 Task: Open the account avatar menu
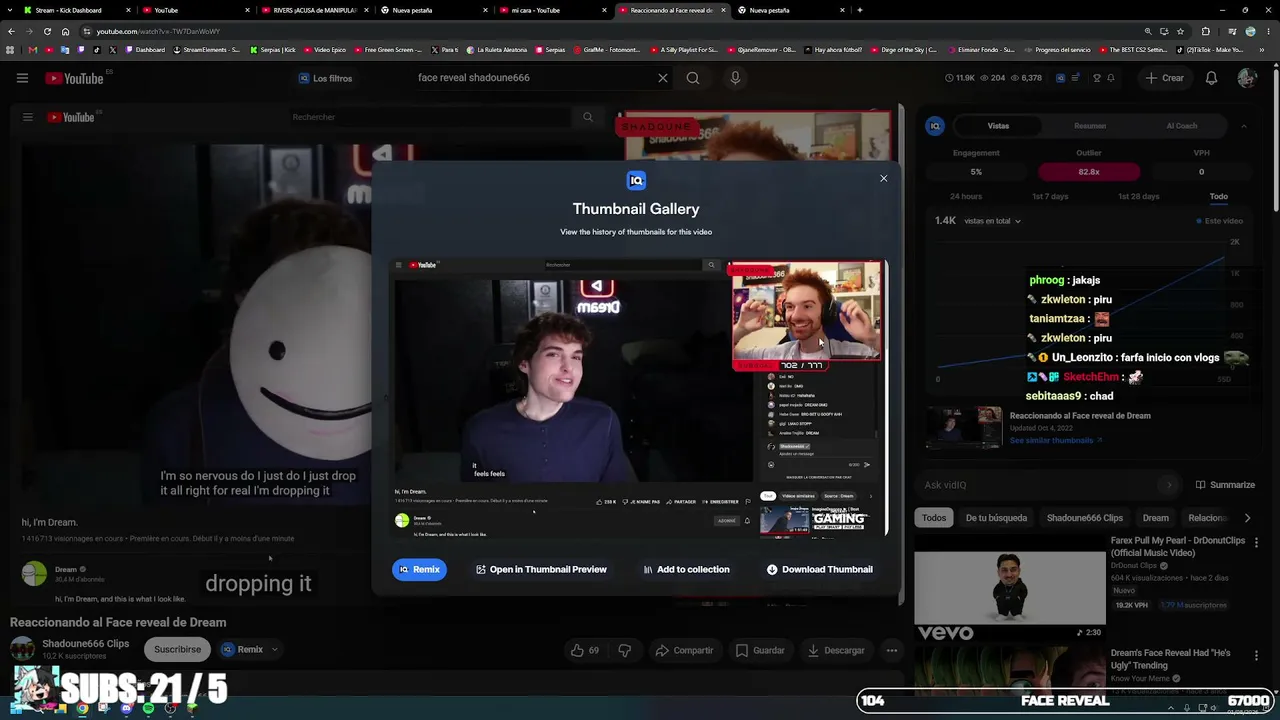pos(1246,78)
